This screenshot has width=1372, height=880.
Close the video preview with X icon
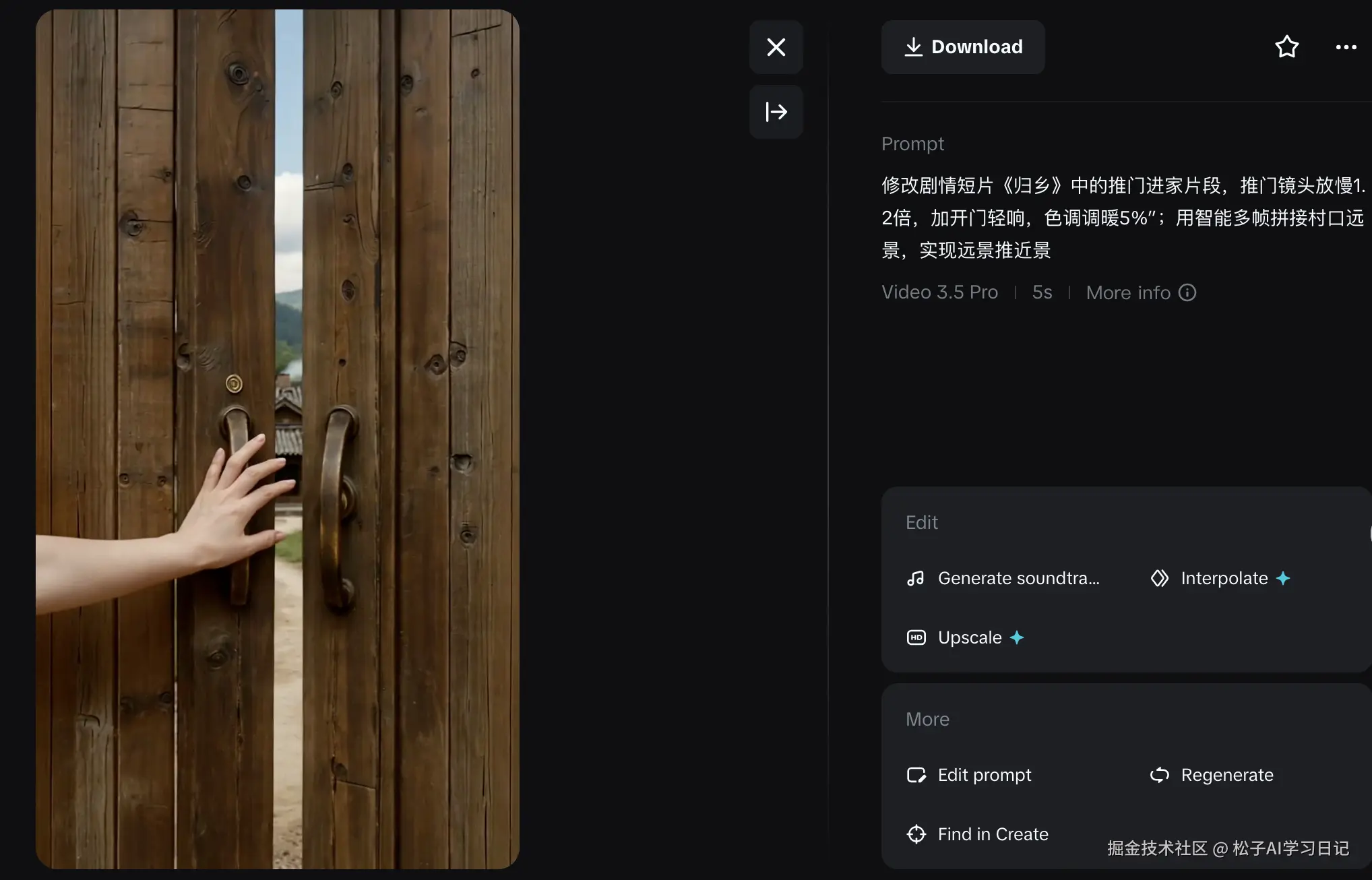coord(776,47)
